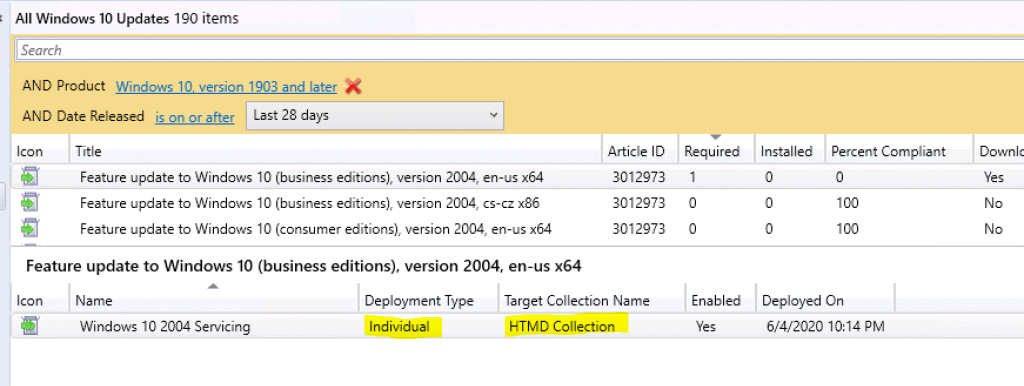Select the consumer editions version 2004 en-us x64 row
1024x386 pixels.
pyautogui.click(x=518, y=229)
